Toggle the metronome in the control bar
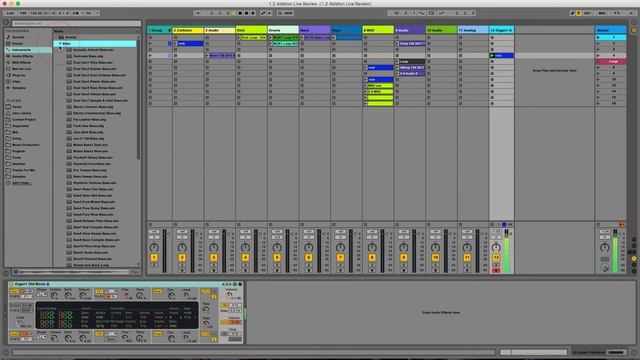Viewport: 640px width, 360px height. tap(76, 13)
